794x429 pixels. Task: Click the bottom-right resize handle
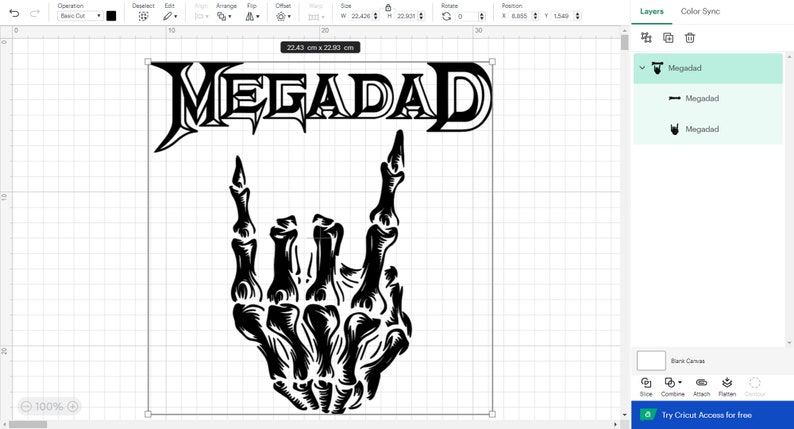click(492, 414)
